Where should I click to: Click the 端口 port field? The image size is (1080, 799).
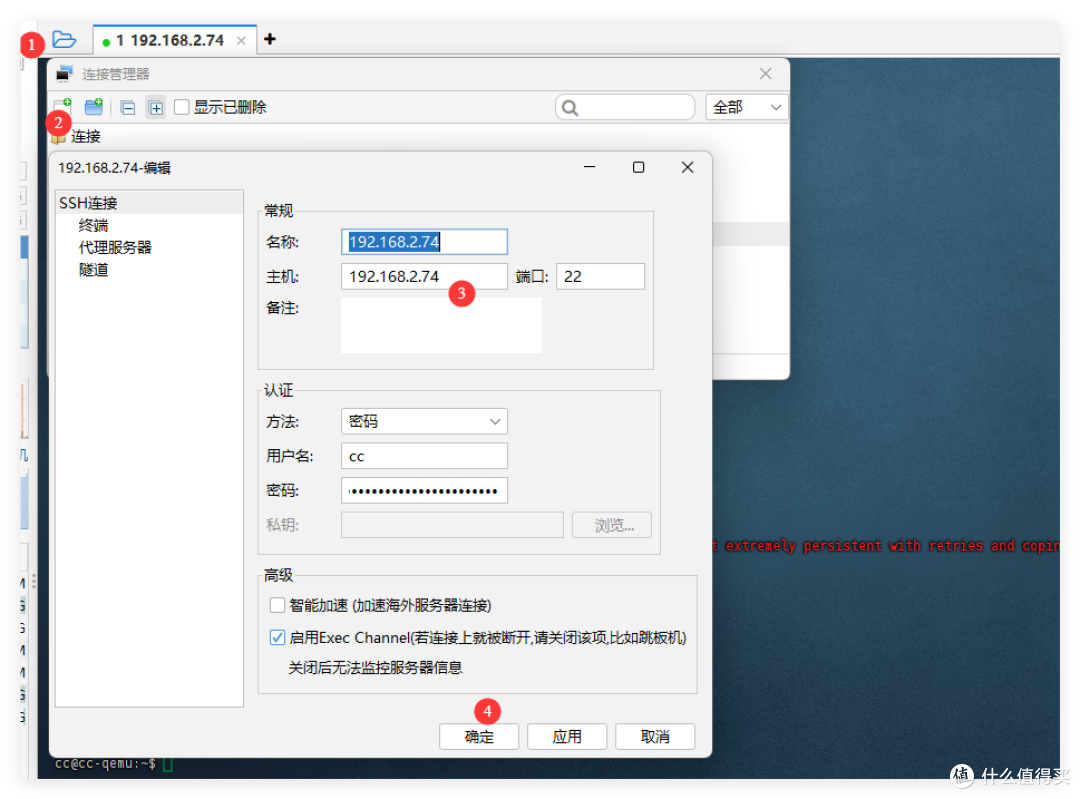(600, 276)
